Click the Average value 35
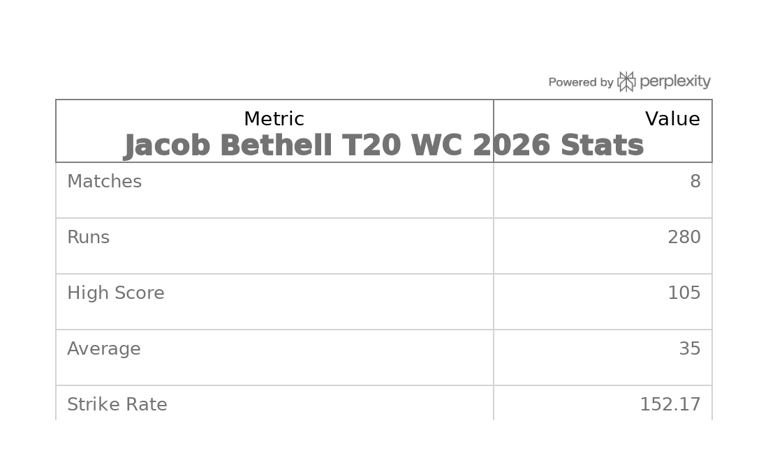 coord(689,349)
